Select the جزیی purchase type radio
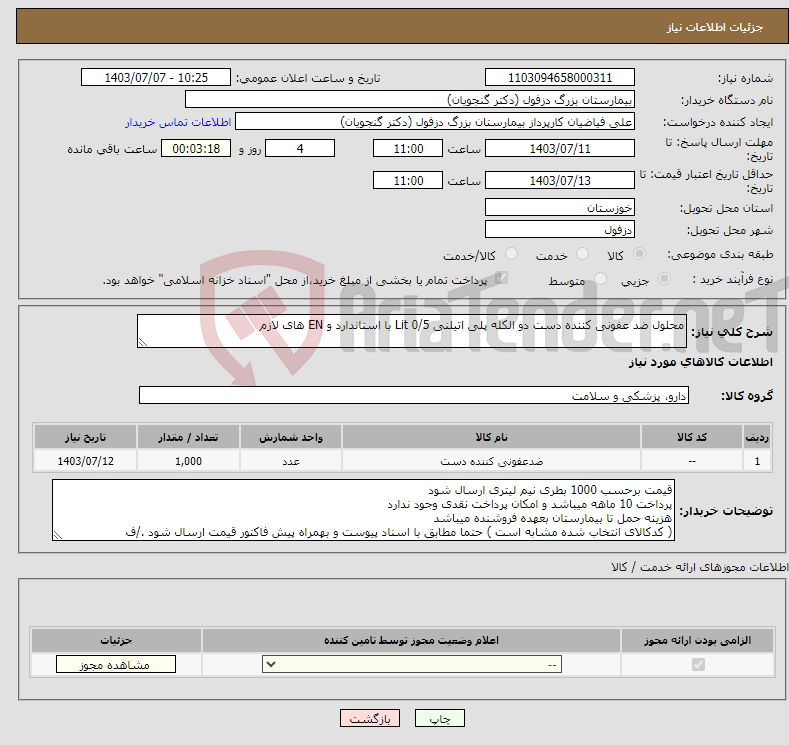 664,278
